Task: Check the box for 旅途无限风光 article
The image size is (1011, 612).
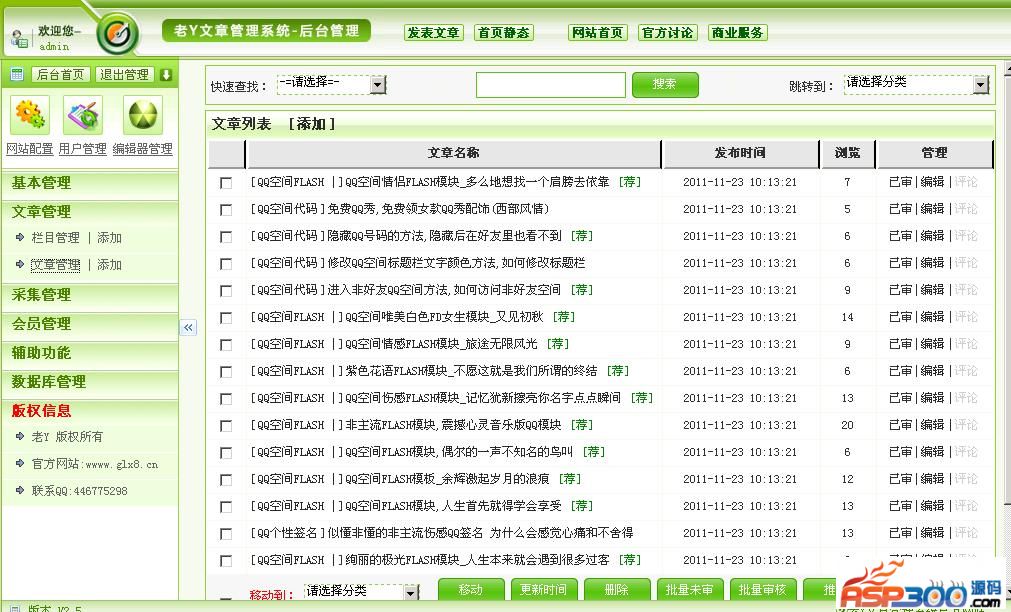Action: pos(226,345)
